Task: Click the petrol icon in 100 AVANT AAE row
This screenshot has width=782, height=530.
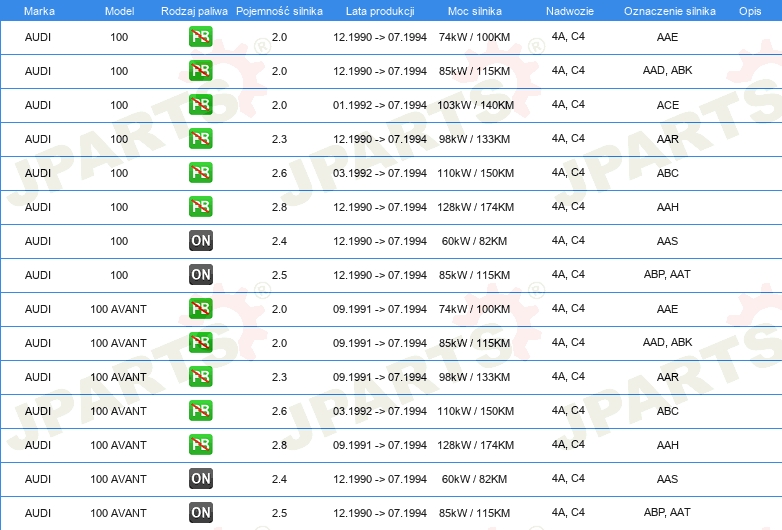Action: pyautogui.click(x=200, y=309)
